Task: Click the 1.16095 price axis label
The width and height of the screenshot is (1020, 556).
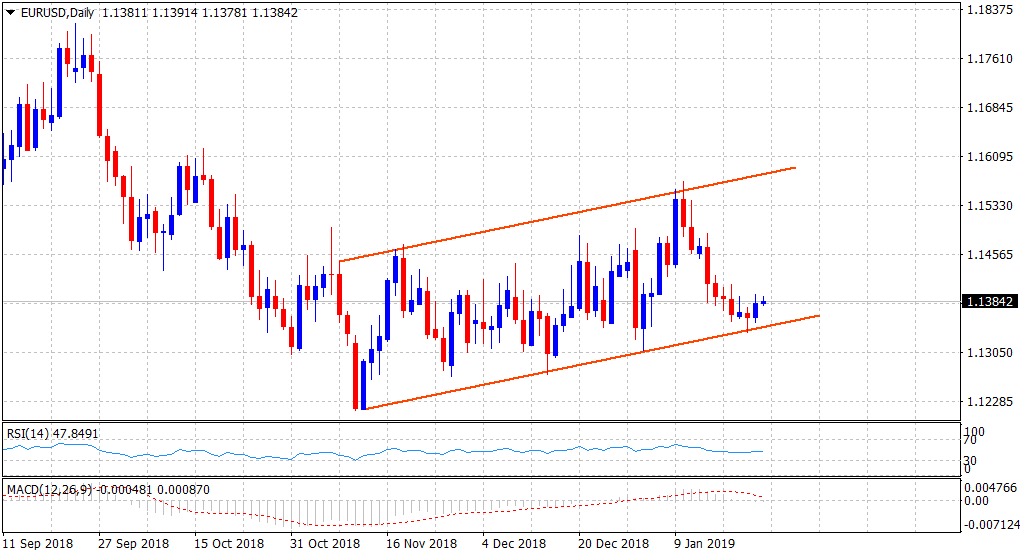Action: click(989, 156)
